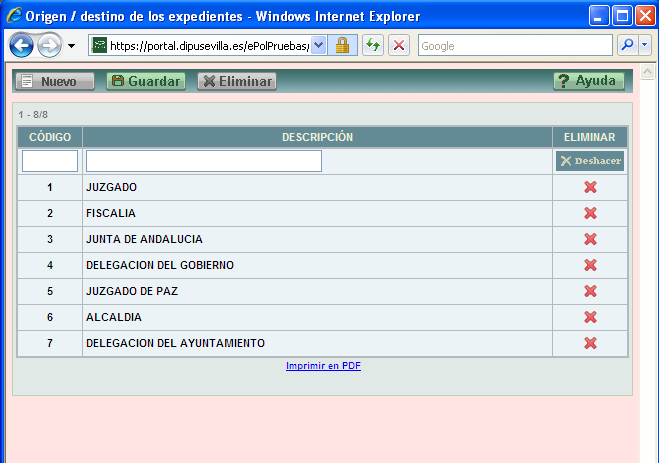Click the empty descripción input field
Screen dimensions: 659x463
point(204,161)
